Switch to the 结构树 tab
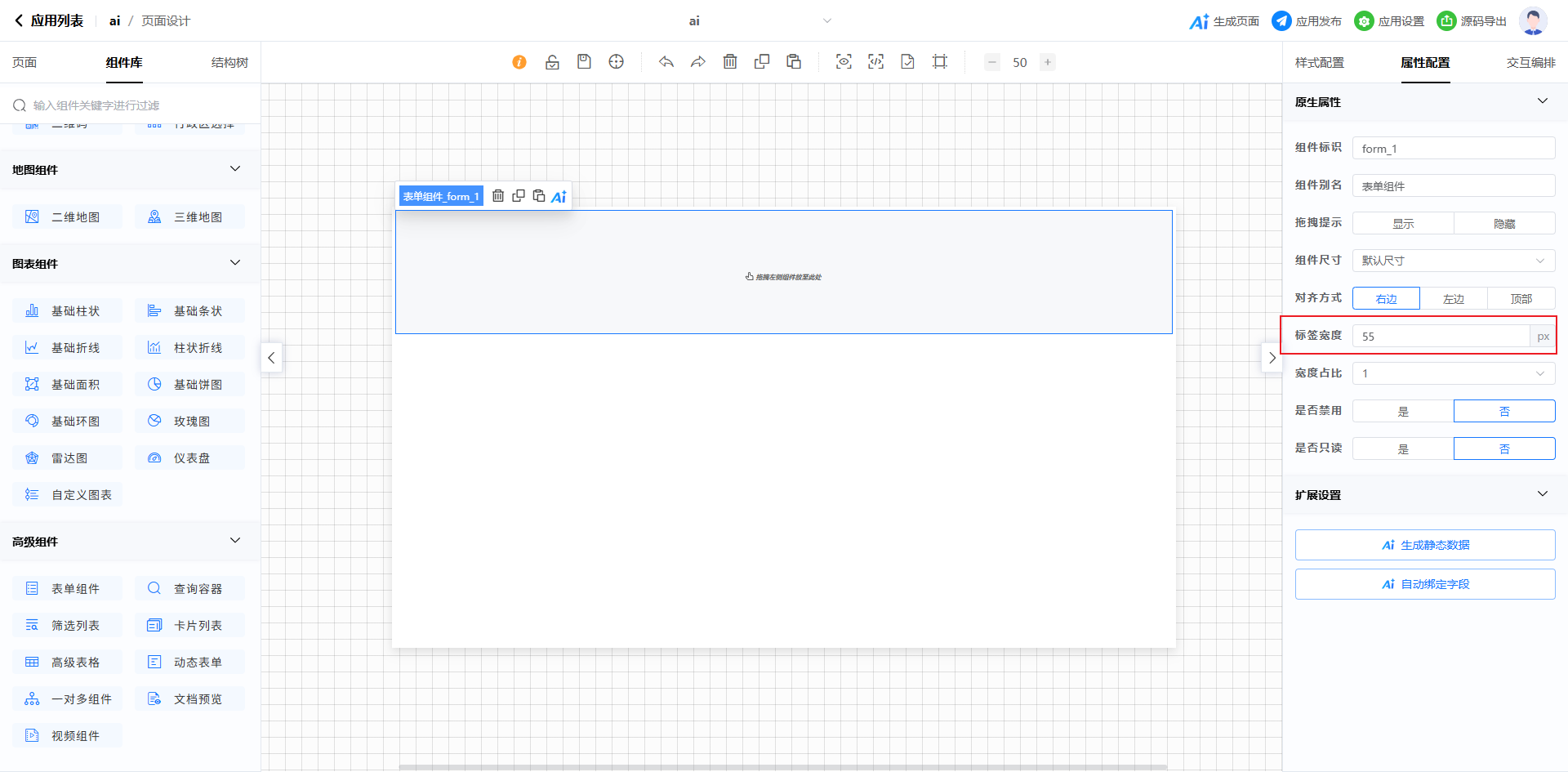Viewport: 1568px width, 772px height. coord(229,63)
